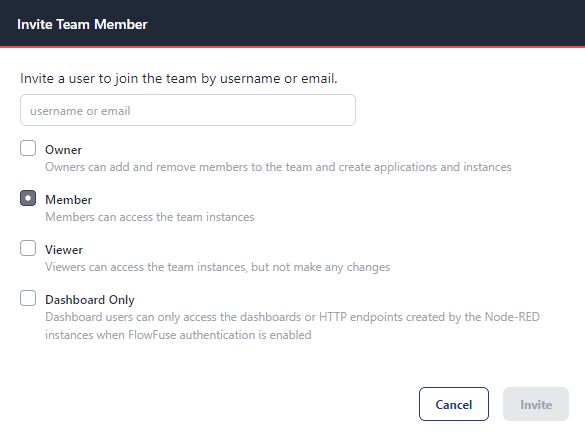Click the bold "Member" label text

click(x=69, y=200)
